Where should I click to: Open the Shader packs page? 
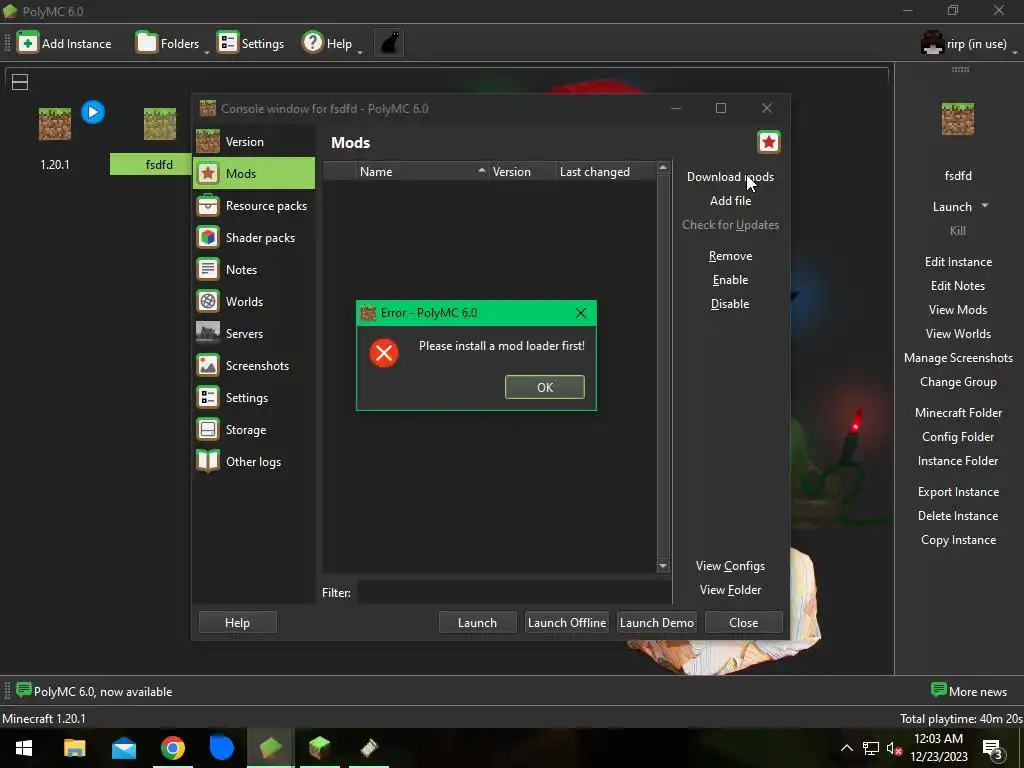253,238
